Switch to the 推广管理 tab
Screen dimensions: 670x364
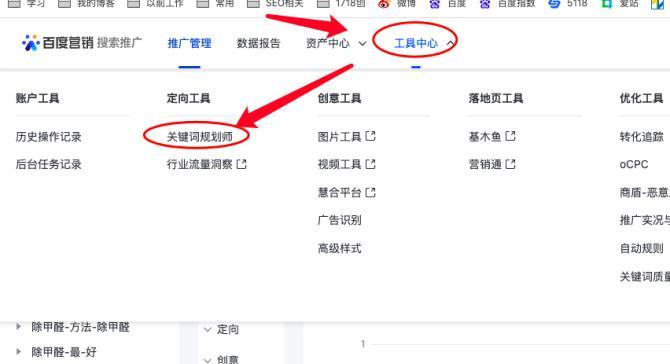point(189,43)
